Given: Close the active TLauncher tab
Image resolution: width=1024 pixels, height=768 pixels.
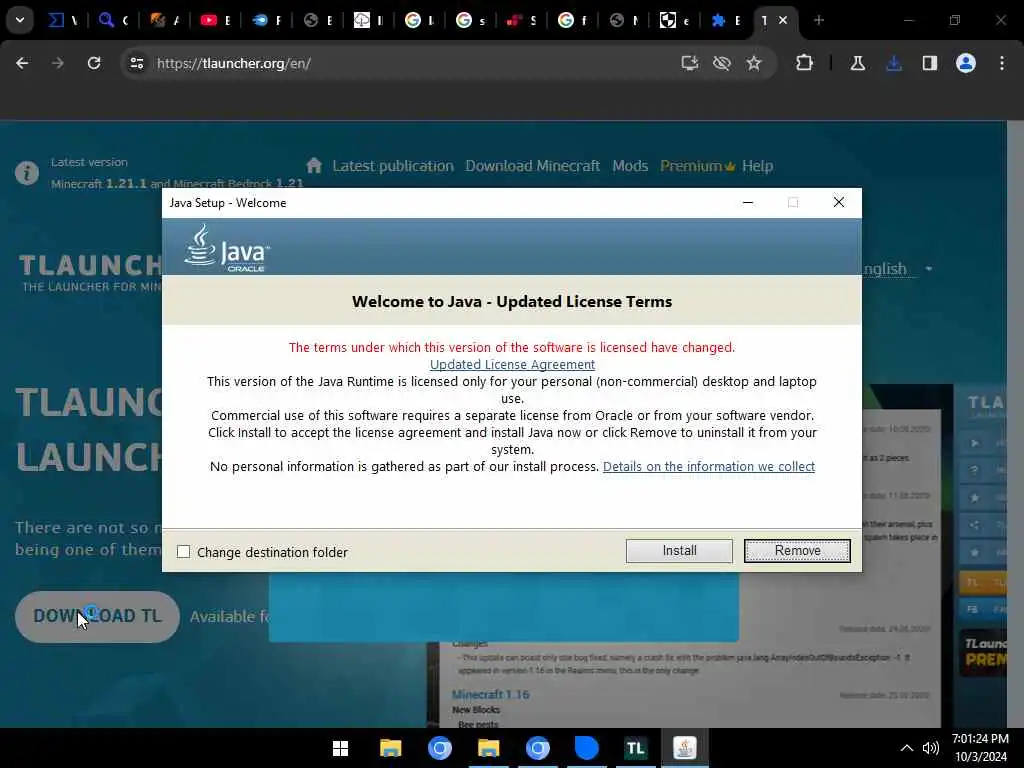Looking at the screenshot, I should click(x=783, y=20).
